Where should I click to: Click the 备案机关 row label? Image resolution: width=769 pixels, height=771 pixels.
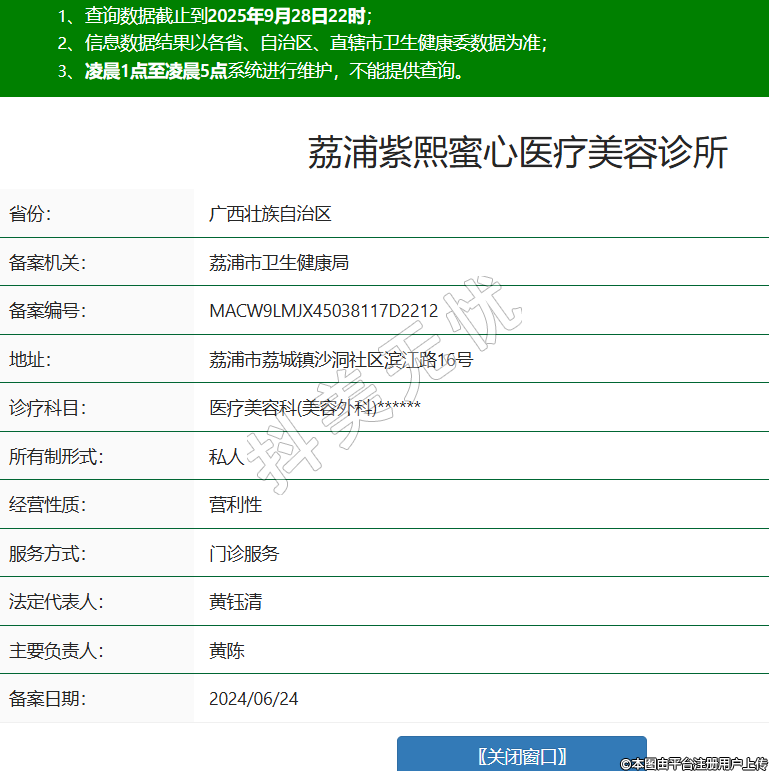tap(47, 263)
